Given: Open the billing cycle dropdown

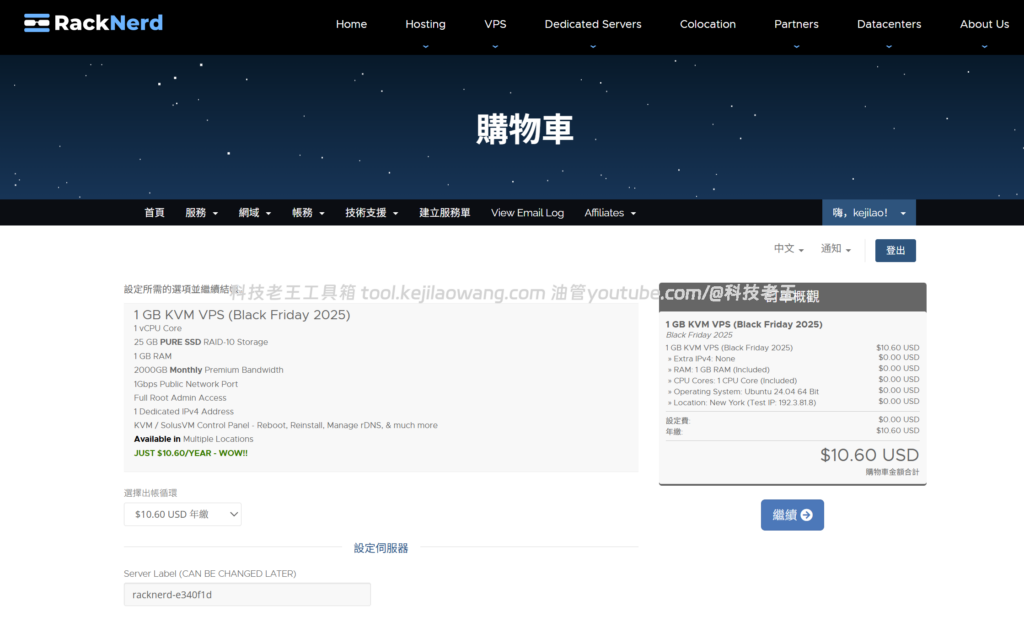Looking at the screenshot, I should 182,514.
